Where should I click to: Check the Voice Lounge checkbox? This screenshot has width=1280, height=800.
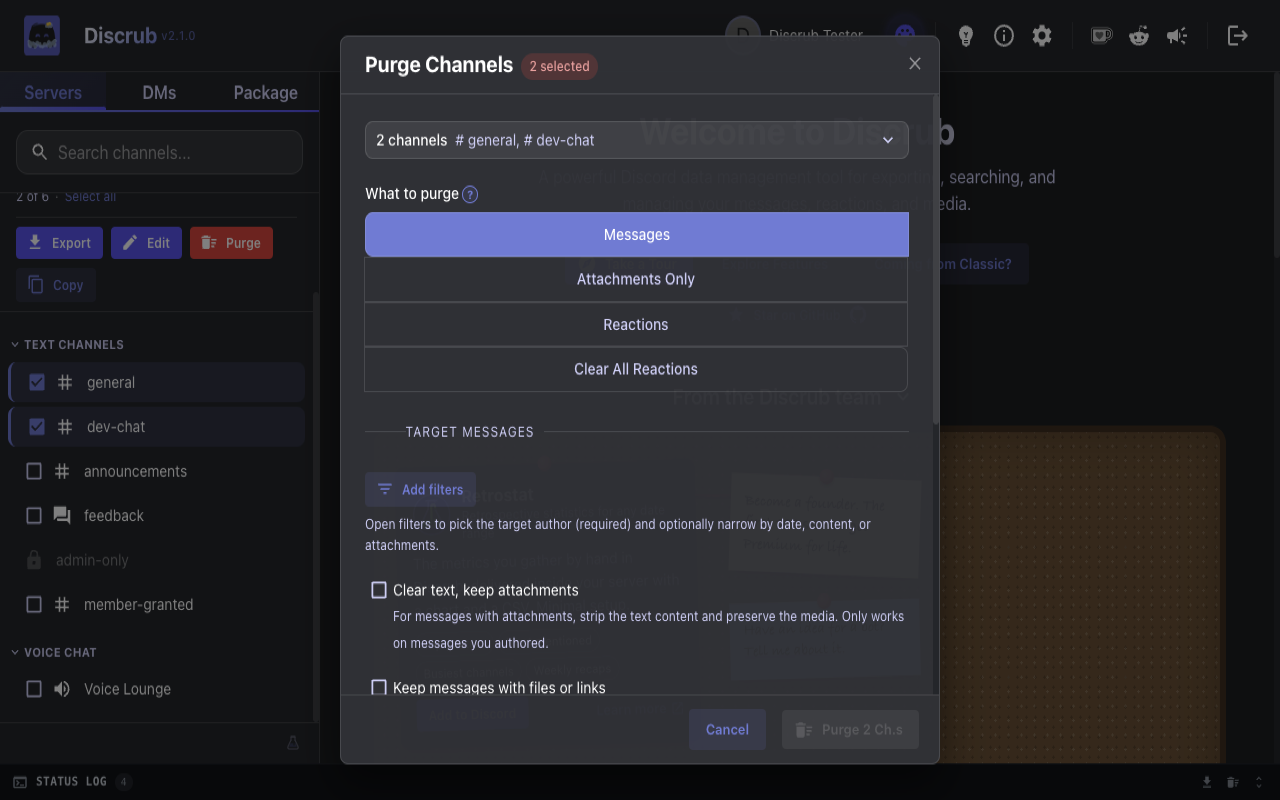click(34, 689)
